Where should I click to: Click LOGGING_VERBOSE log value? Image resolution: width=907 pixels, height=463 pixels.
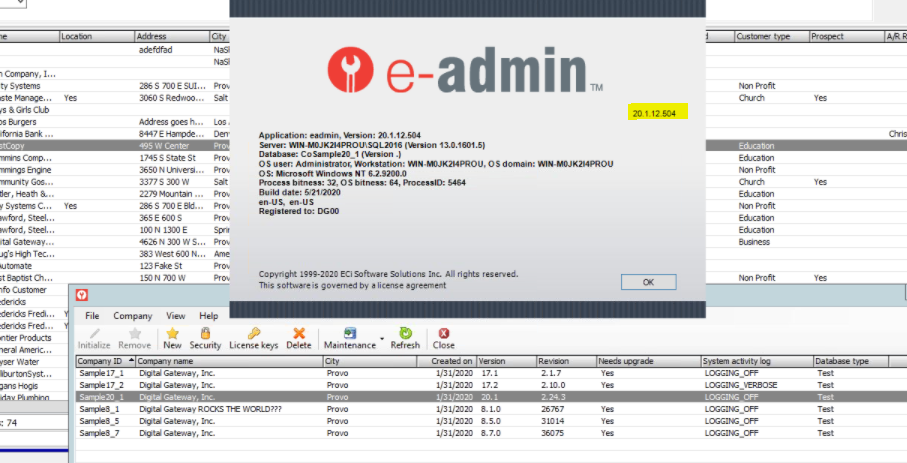pos(740,385)
